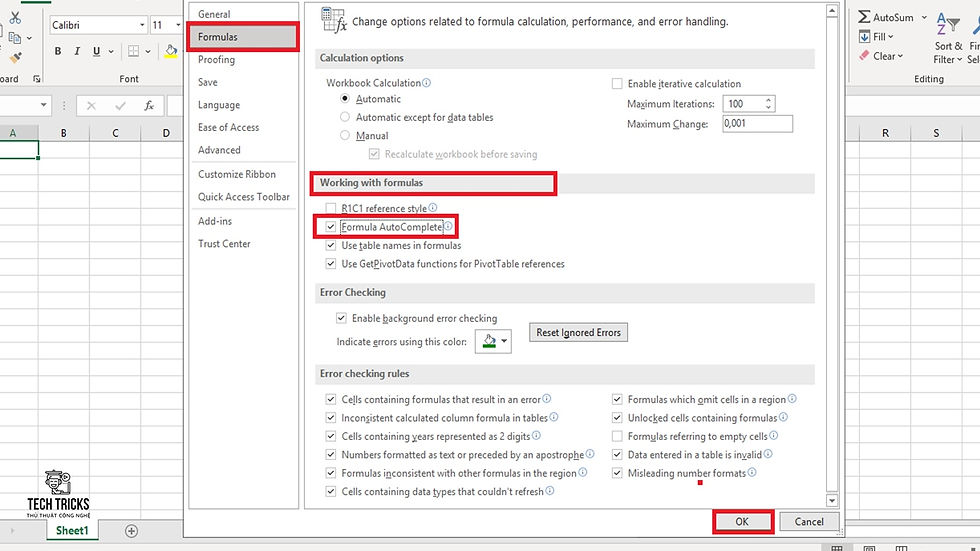This screenshot has height=551, width=980.
Task: Toggle Enable background error checking
Action: pos(341,318)
